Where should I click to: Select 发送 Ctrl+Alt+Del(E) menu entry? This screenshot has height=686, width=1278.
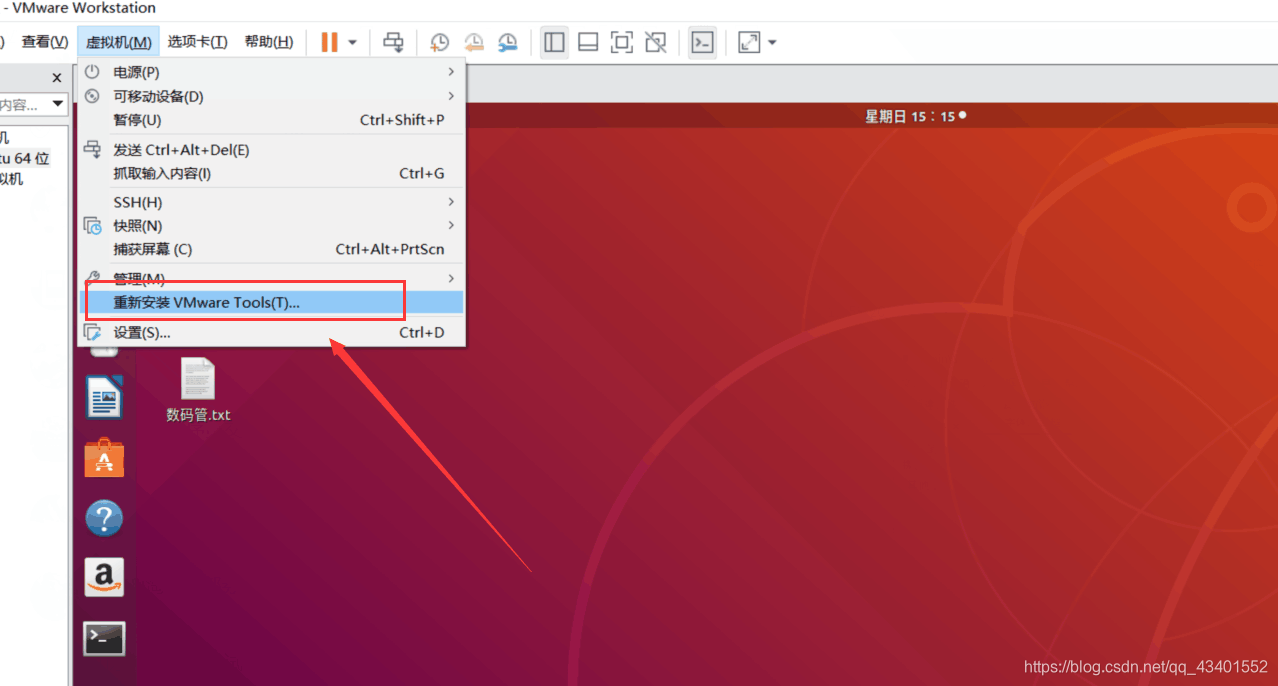[271, 150]
